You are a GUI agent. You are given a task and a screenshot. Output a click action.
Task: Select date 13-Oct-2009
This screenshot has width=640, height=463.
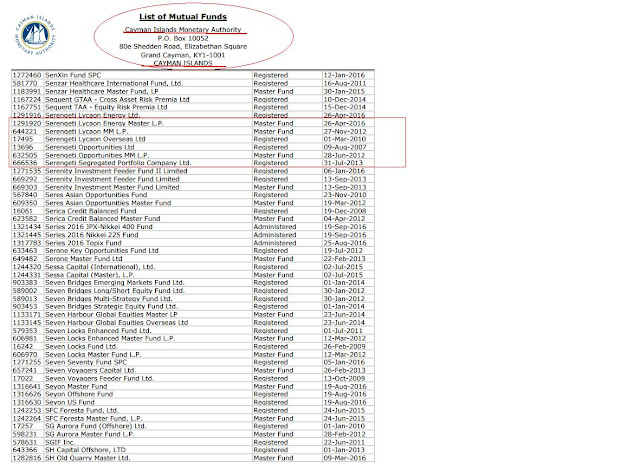345,378
